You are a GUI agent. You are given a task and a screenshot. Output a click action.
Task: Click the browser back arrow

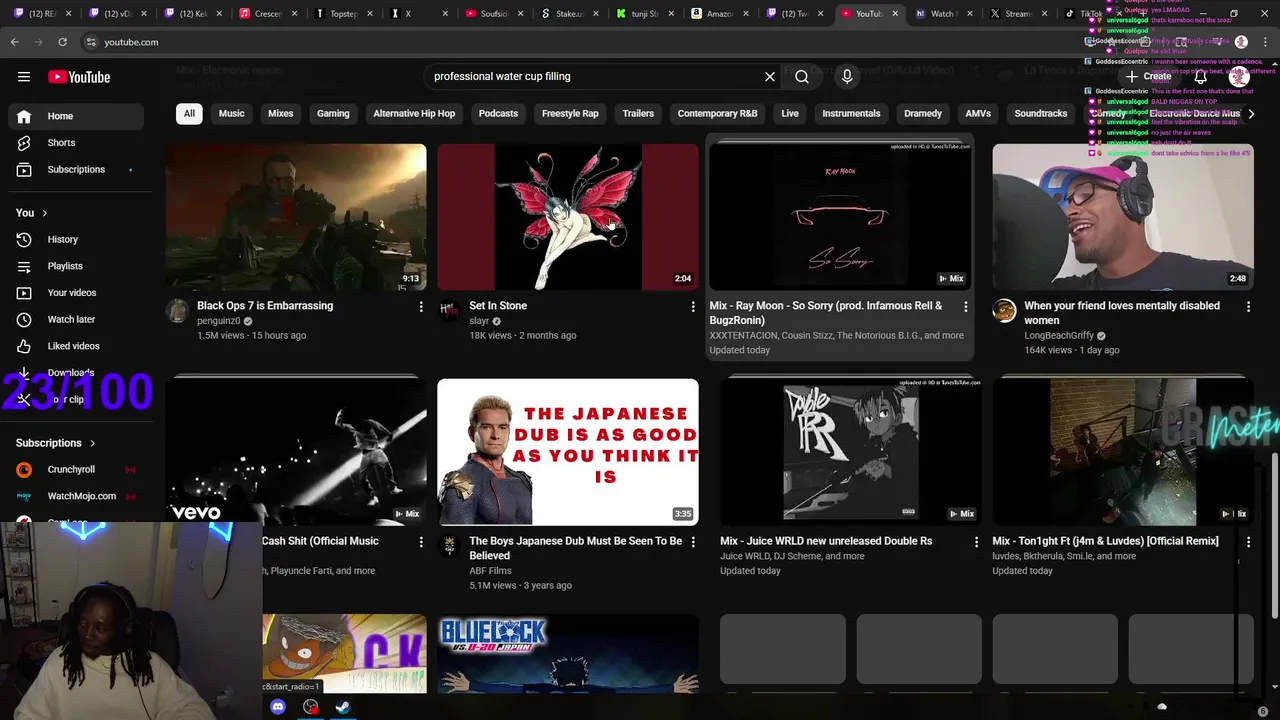pos(14,42)
